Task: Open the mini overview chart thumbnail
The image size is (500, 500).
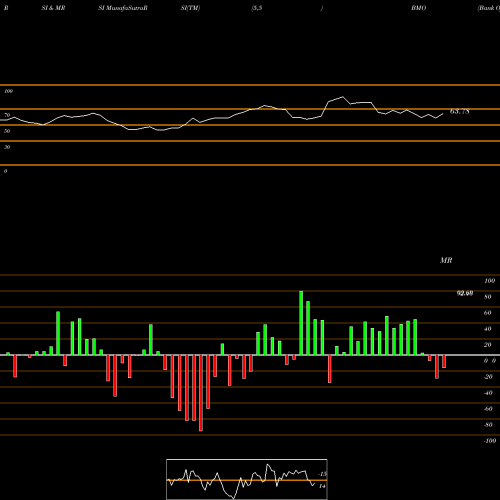Action: pyautogui.click(x=247, y=479)
